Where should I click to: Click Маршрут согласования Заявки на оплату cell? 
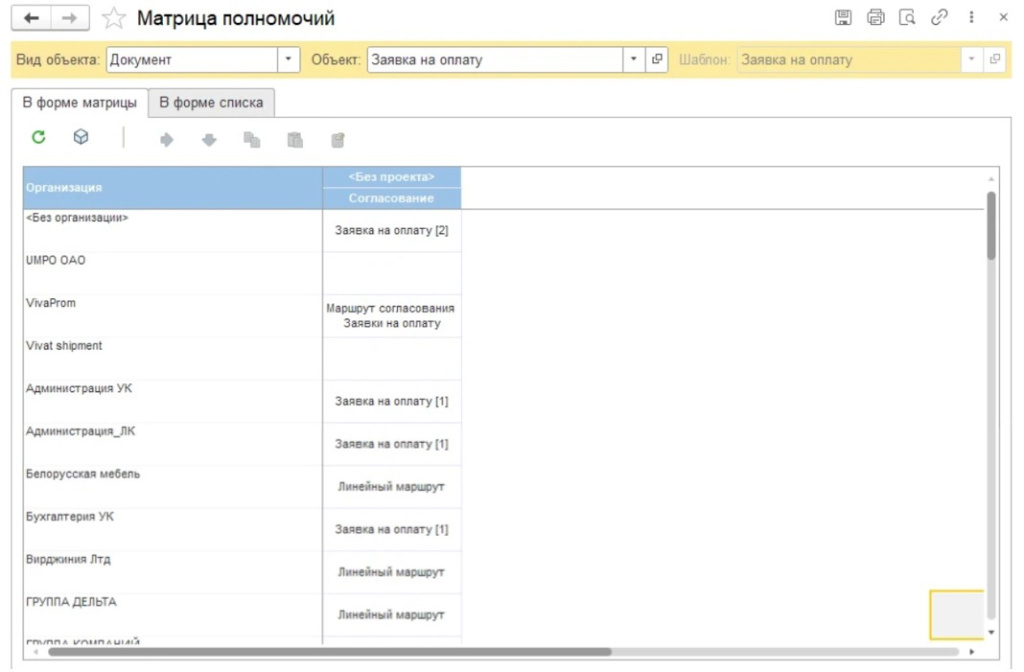pyautogui.click(x=391, y=316)
